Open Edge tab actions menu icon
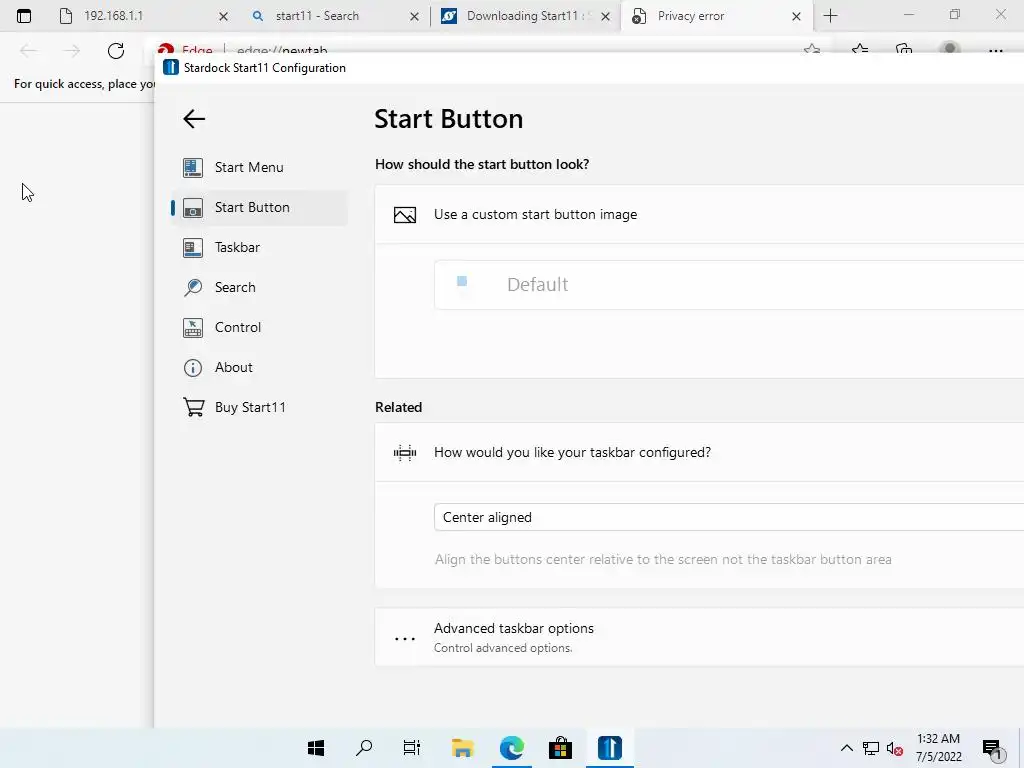This screenshot has width=1024, height=768. (24, 16)
